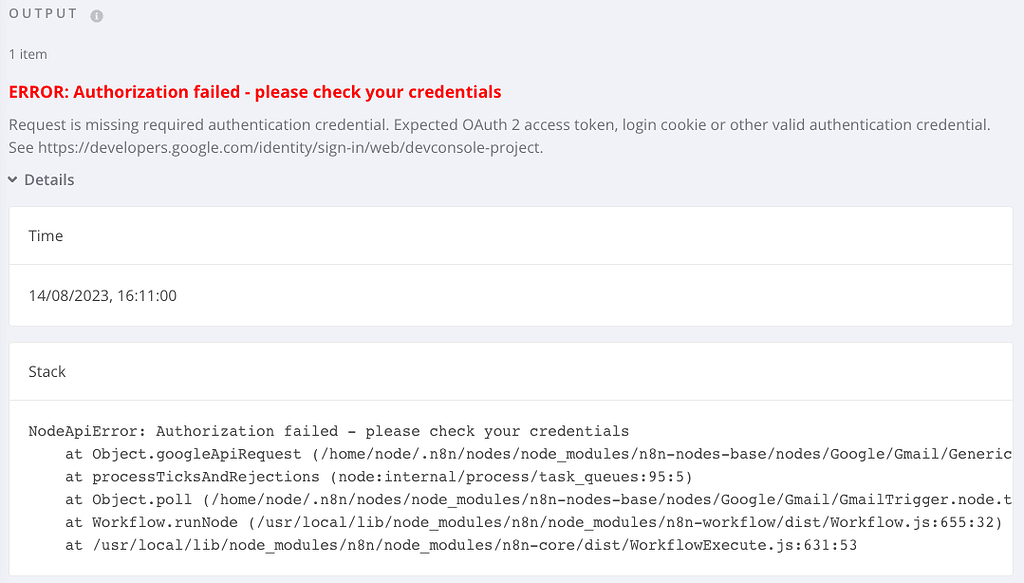The image size is (1024, 583).
Task: Click the red Authorization failed error heading
Action: 254,91
